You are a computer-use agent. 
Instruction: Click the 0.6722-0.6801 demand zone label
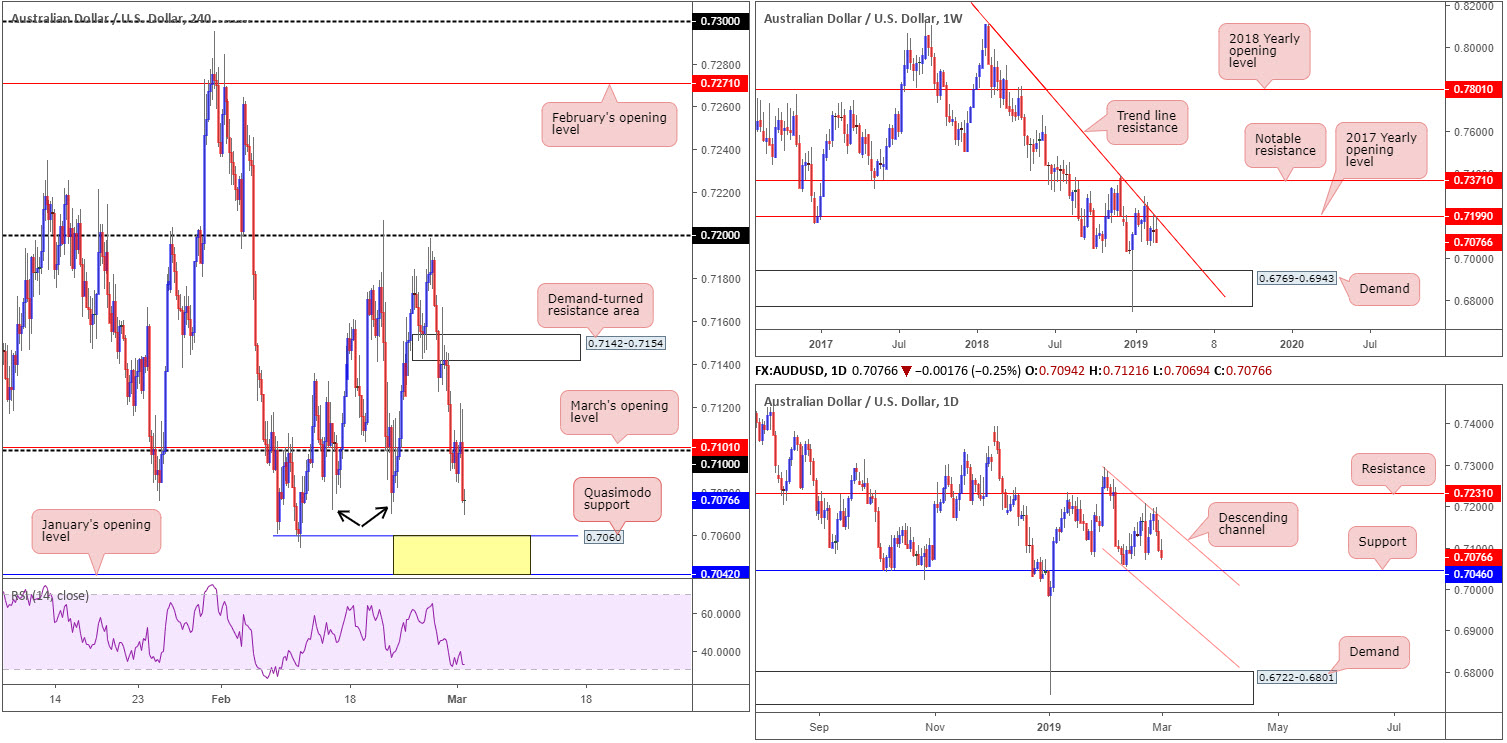coord(1298,677)
